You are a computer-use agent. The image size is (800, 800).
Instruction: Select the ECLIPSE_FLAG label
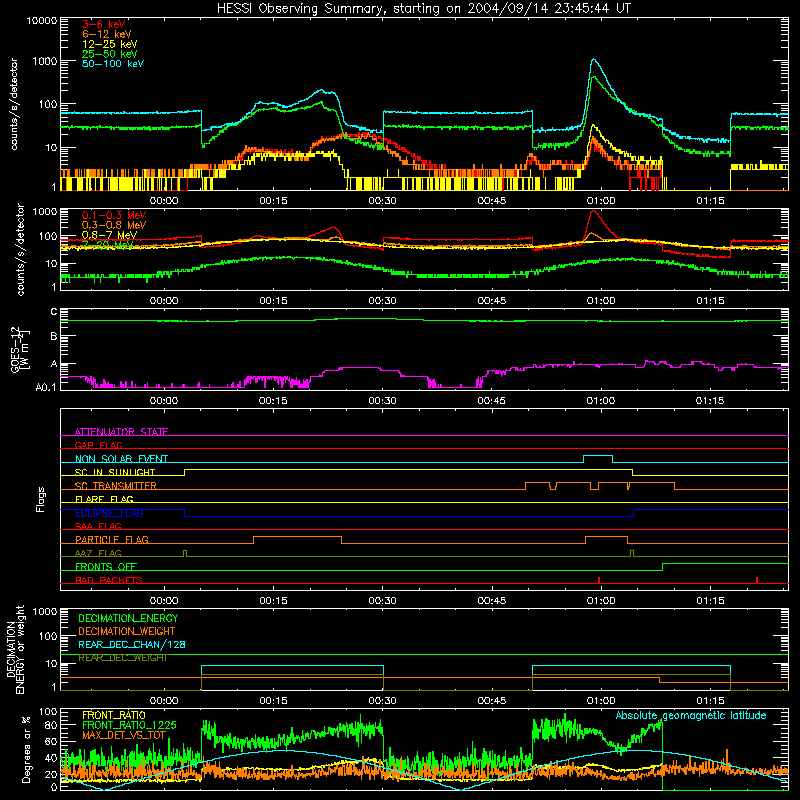(109, 513)
